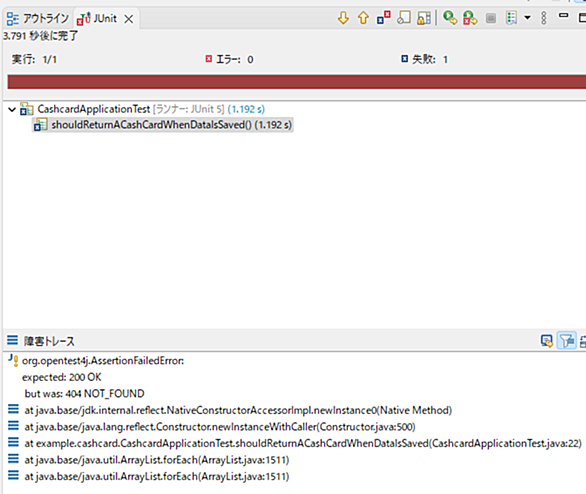Click the blue failure icon beside 失敗

pyautogui.click(x=404, y=59)
